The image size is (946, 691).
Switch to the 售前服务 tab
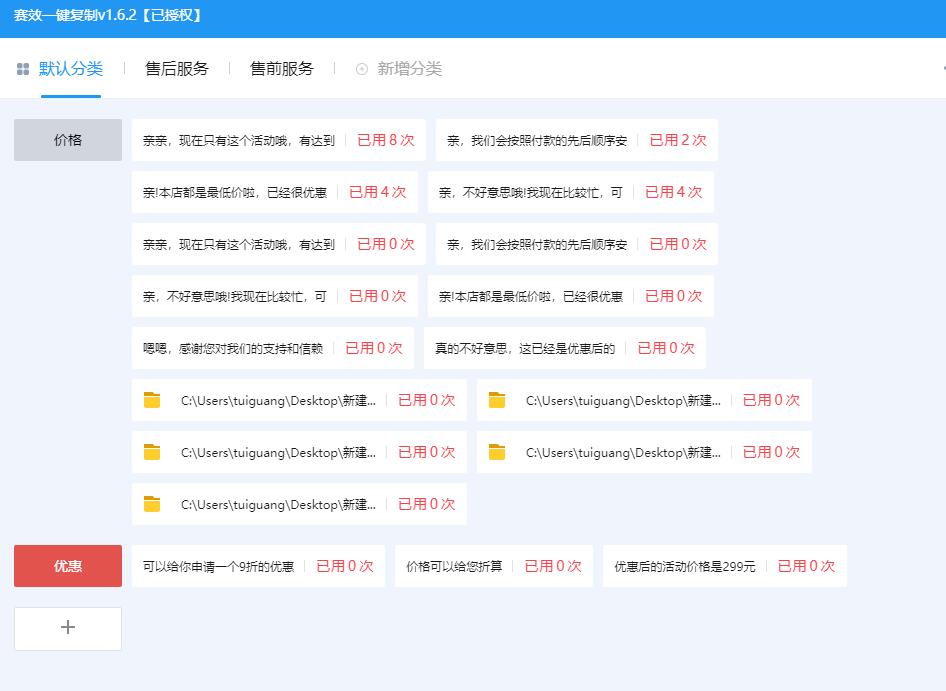pos(280,68)
